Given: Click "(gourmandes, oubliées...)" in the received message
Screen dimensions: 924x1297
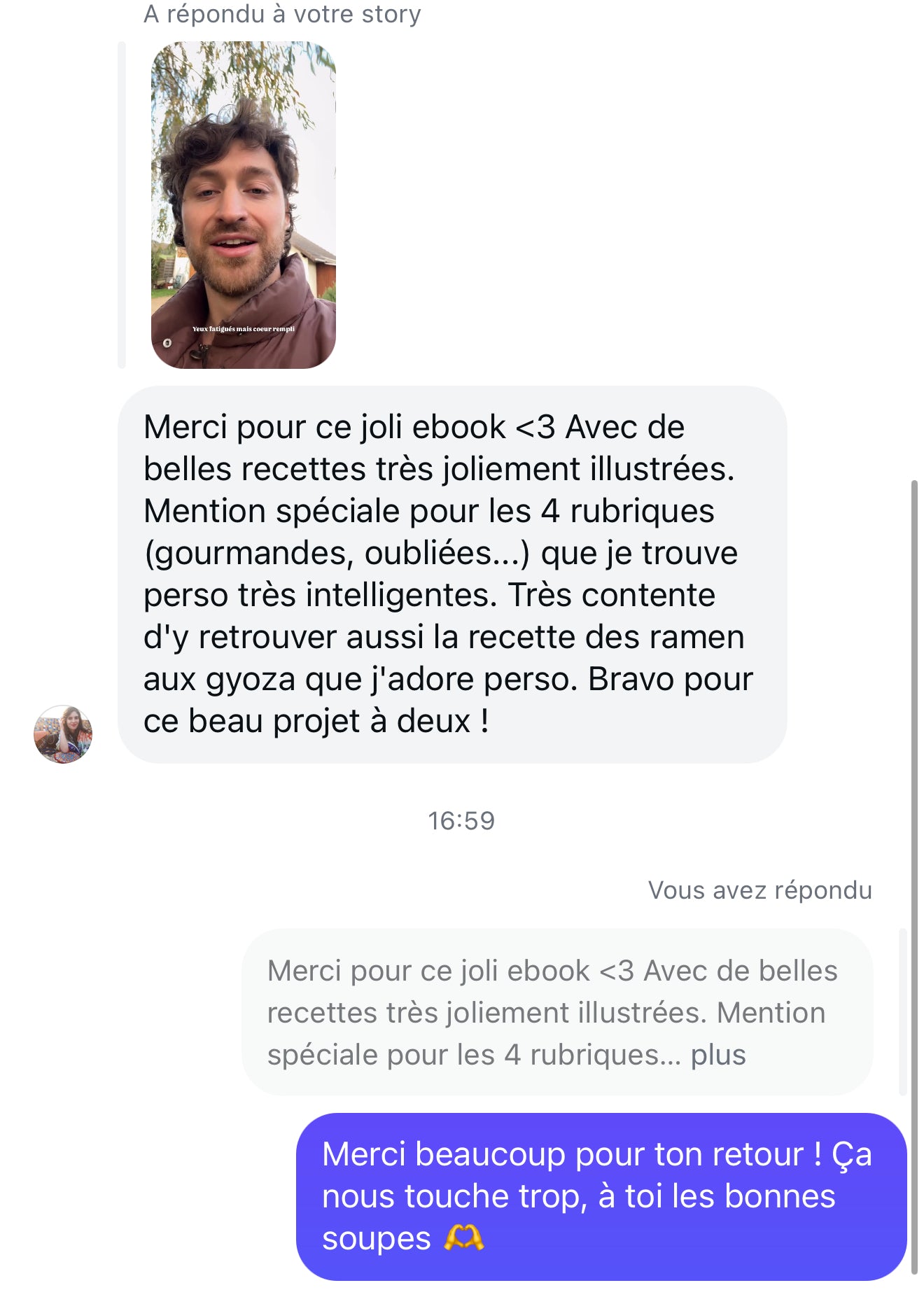Looking at the screenshot, I should click(x=337, y=553).
